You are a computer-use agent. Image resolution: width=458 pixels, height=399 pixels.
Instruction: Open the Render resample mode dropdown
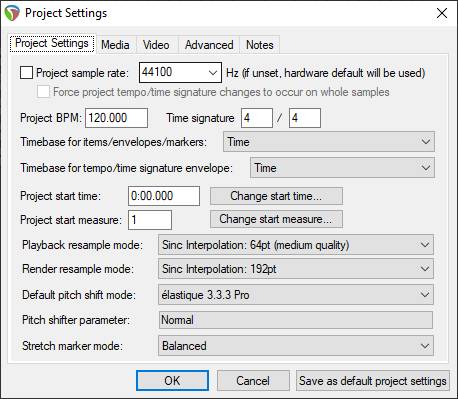(296, 269)
